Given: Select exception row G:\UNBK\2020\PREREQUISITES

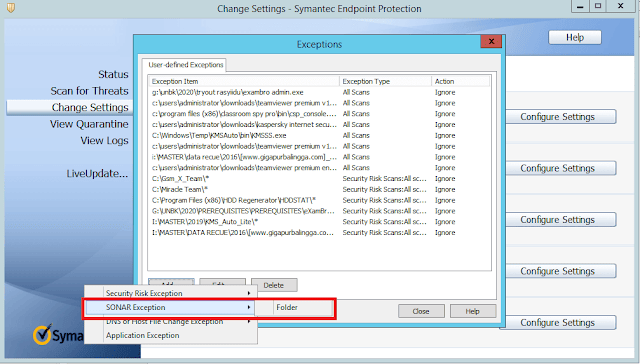Looking at the screenshot, I should (320, 211).
